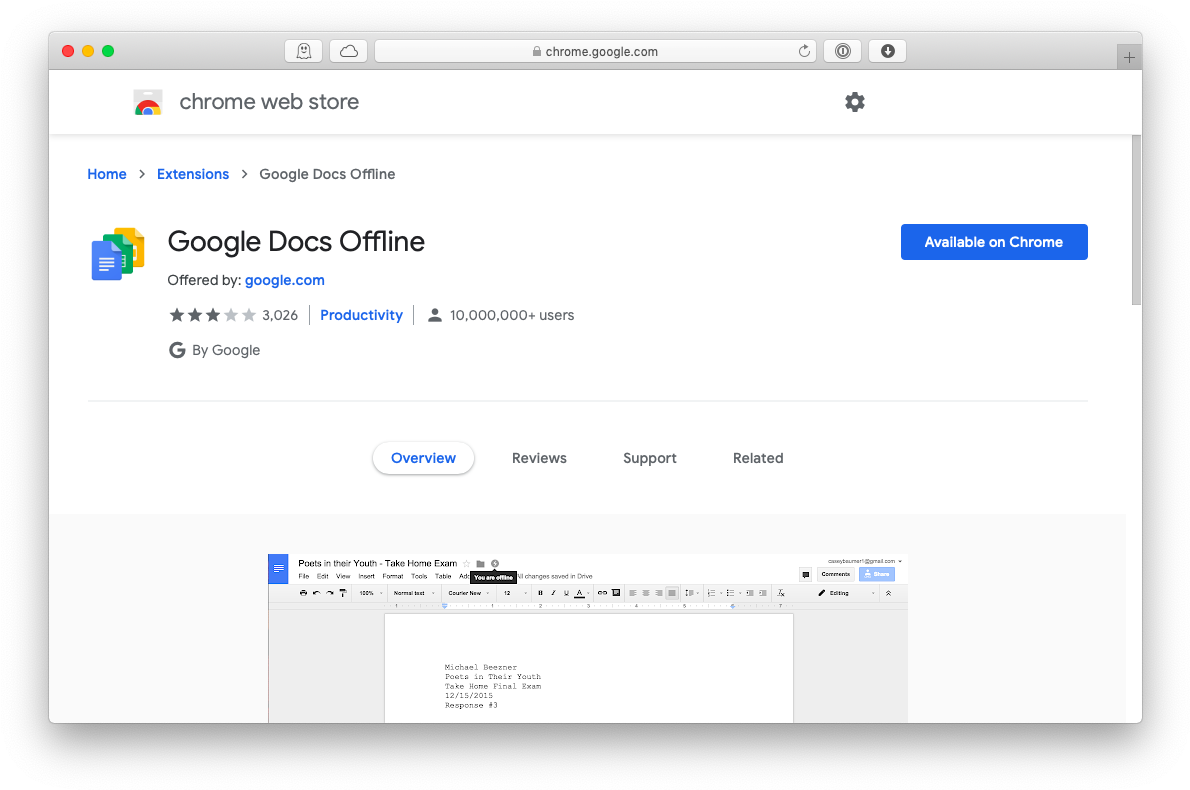Image resolution: width=1190 pixels, height=790 pixels.
Task: Switch to the Support tab
Action: click(650, 458)
